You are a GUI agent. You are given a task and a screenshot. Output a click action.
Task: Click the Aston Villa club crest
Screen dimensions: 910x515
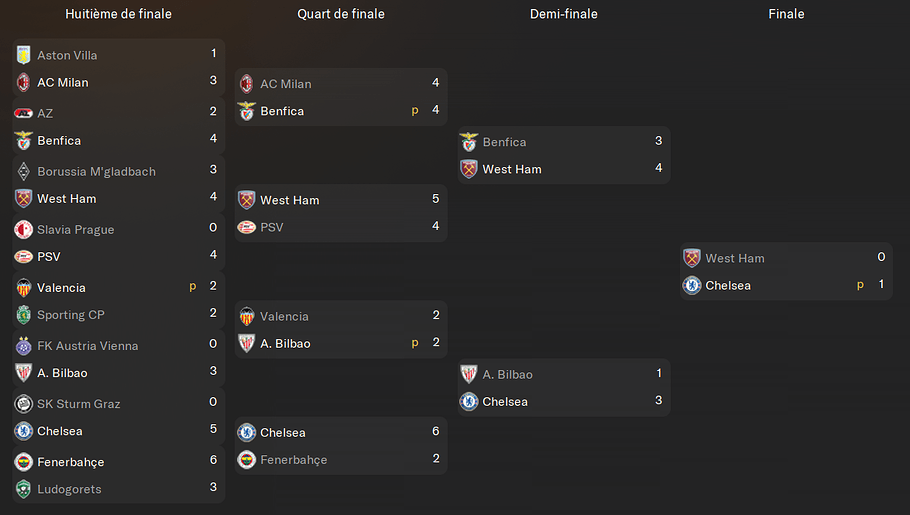tap(24, 55)
